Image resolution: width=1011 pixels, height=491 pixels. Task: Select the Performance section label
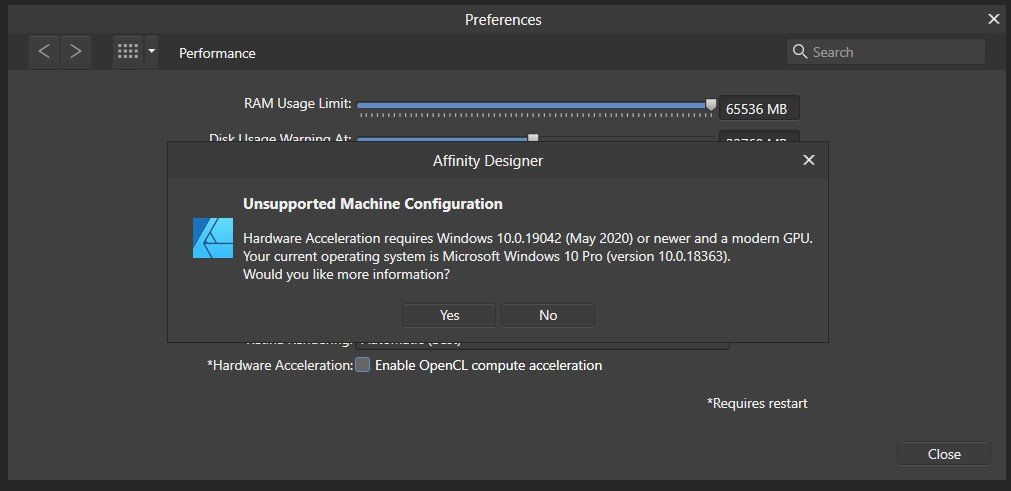217,53
